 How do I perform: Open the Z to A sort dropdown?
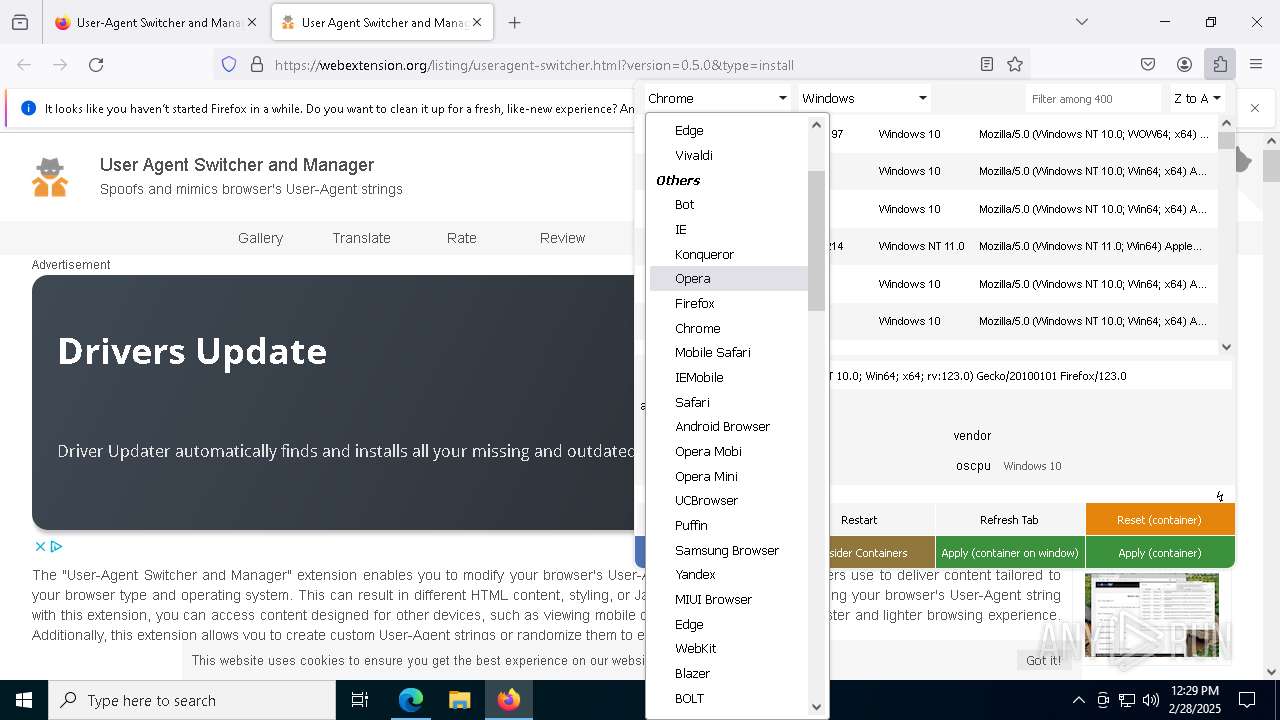tap(1197, 98)
